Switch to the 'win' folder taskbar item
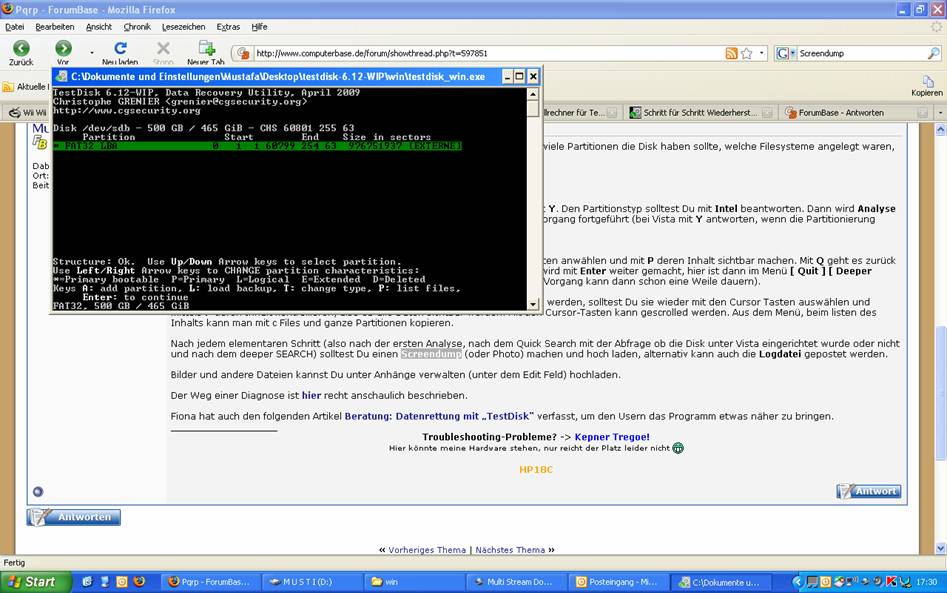This screenshot has width=947, height=593. [414, 582]
